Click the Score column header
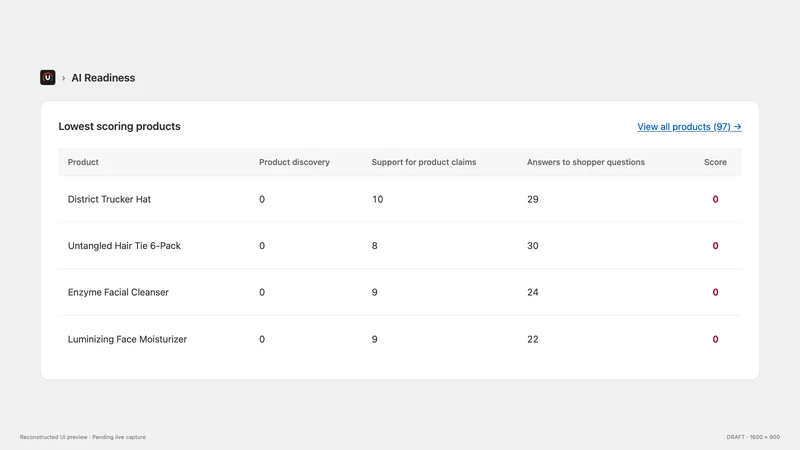Viewport: 800px width, 450px height. pyautogui.click(x=715, y=162)
